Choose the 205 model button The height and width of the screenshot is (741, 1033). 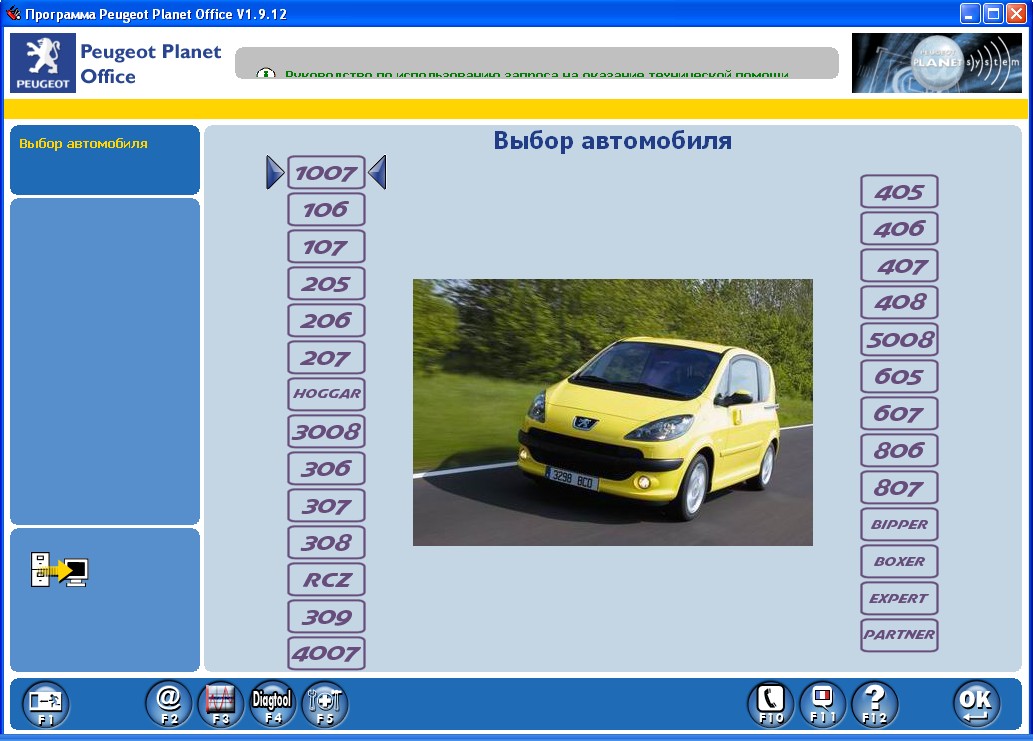pos(326,283)
